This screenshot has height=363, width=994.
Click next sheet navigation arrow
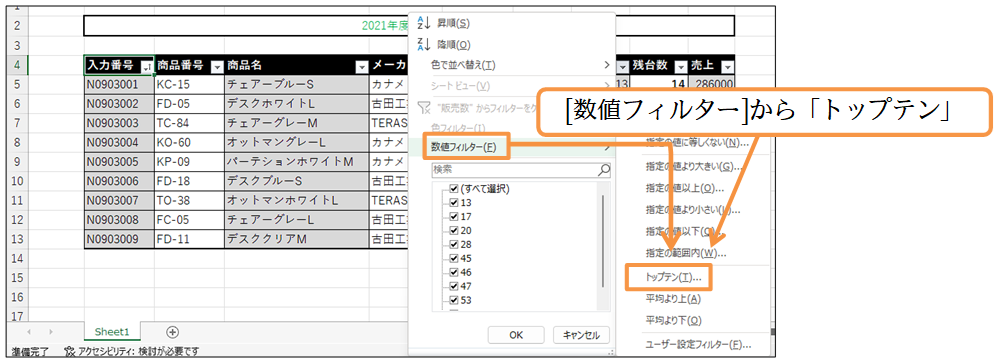click(51, 332)
